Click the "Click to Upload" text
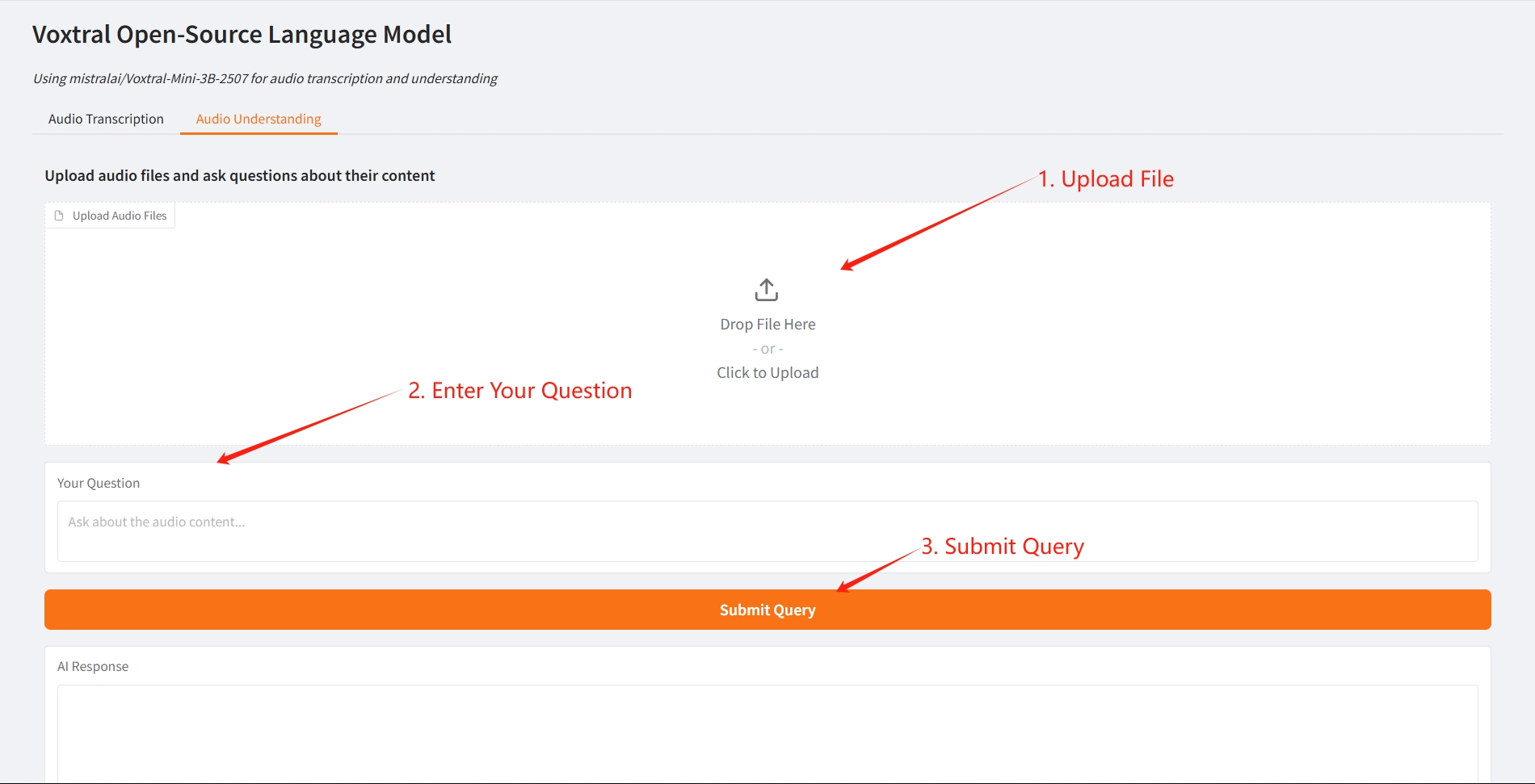 pos(767,372)
